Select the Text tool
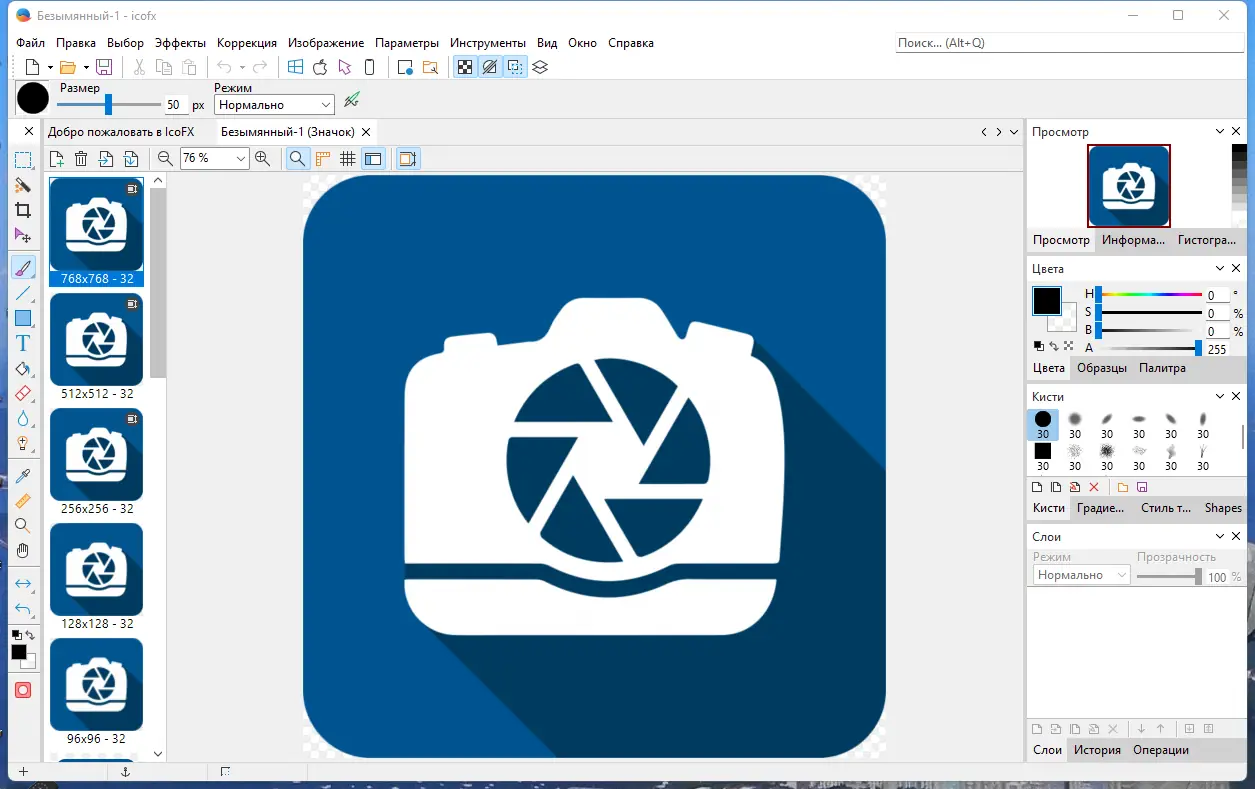 23,343
